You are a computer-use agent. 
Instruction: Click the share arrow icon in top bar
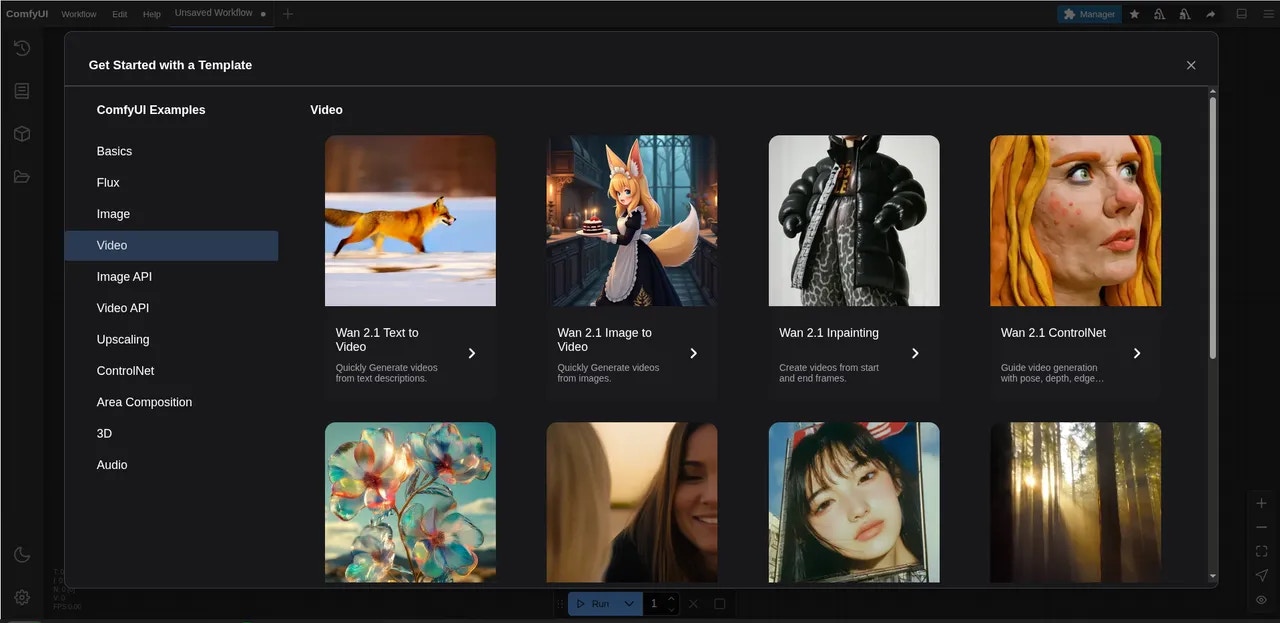(x=1210, y=14)
